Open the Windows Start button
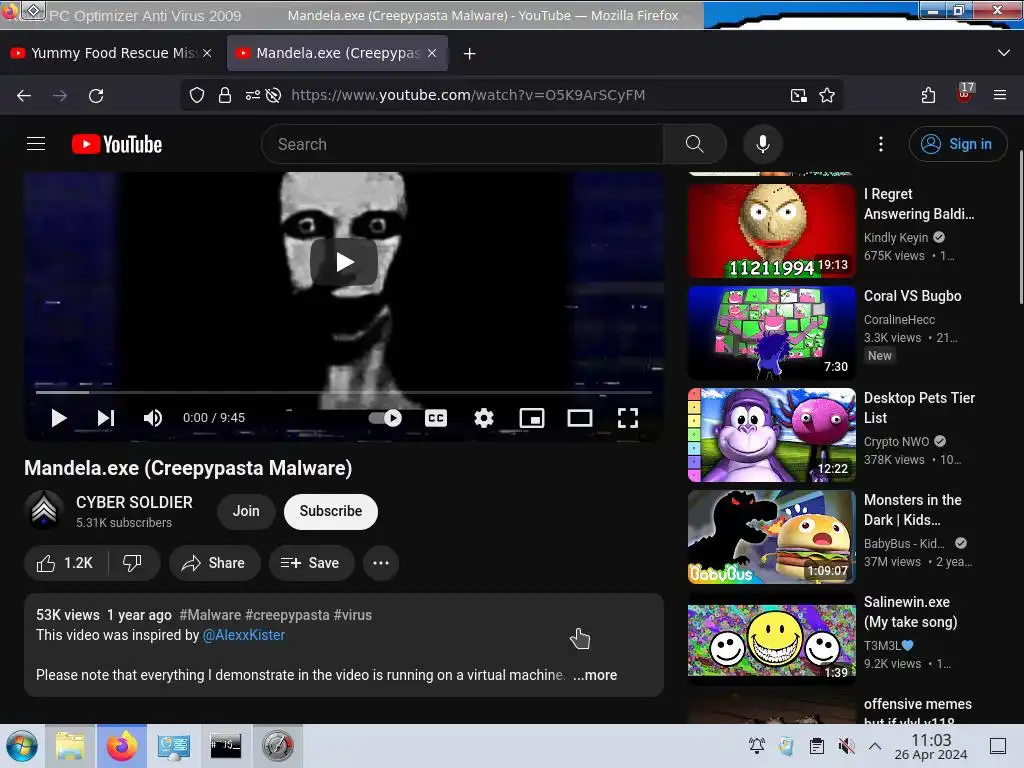Viewport: 1024px width, 768px height. tap(22, 746)
